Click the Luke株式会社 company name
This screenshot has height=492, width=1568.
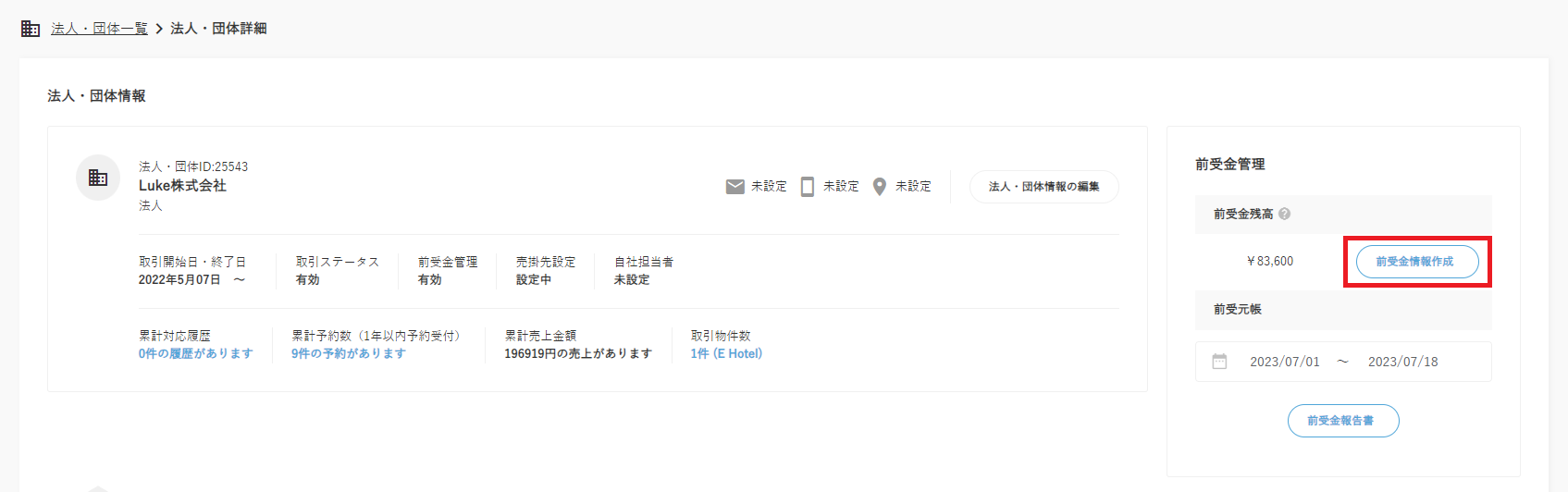(x=182, y=186)
